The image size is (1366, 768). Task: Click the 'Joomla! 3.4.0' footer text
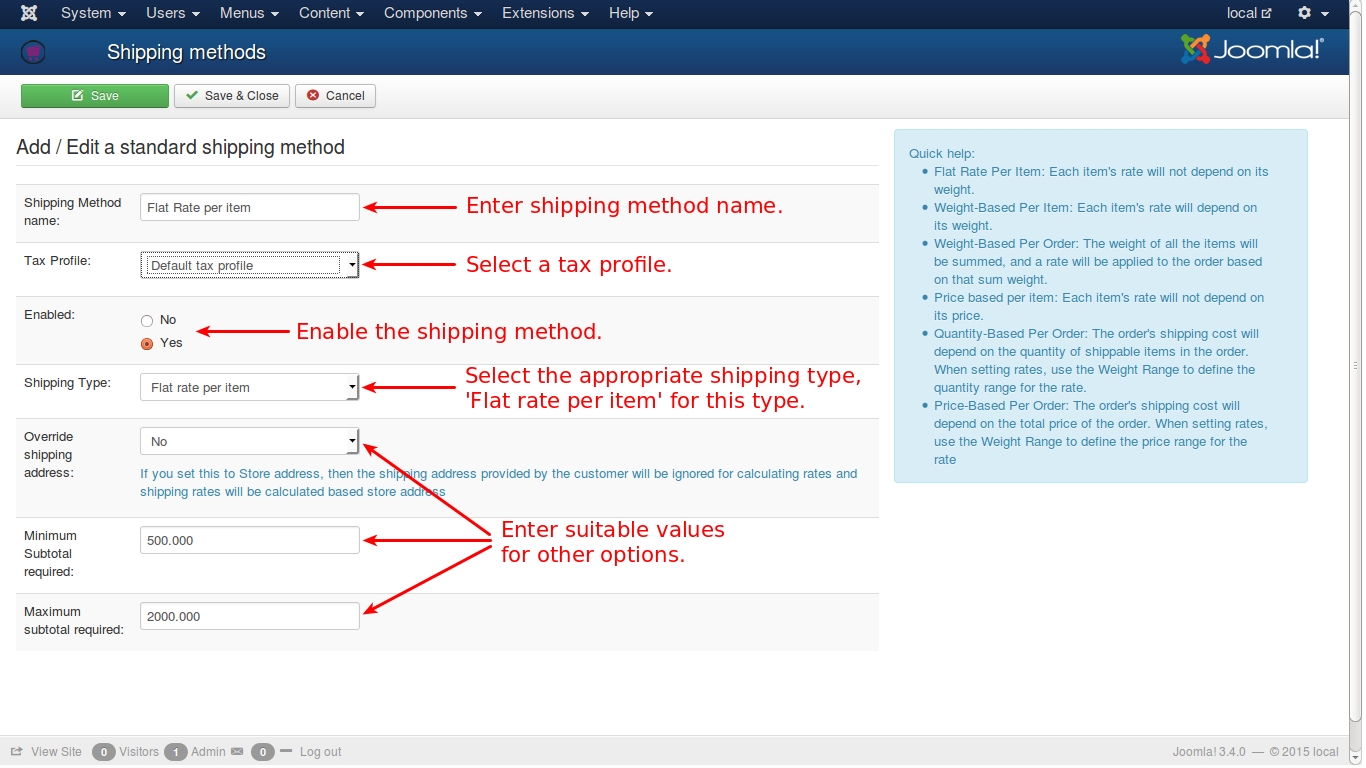point(1209,752)
